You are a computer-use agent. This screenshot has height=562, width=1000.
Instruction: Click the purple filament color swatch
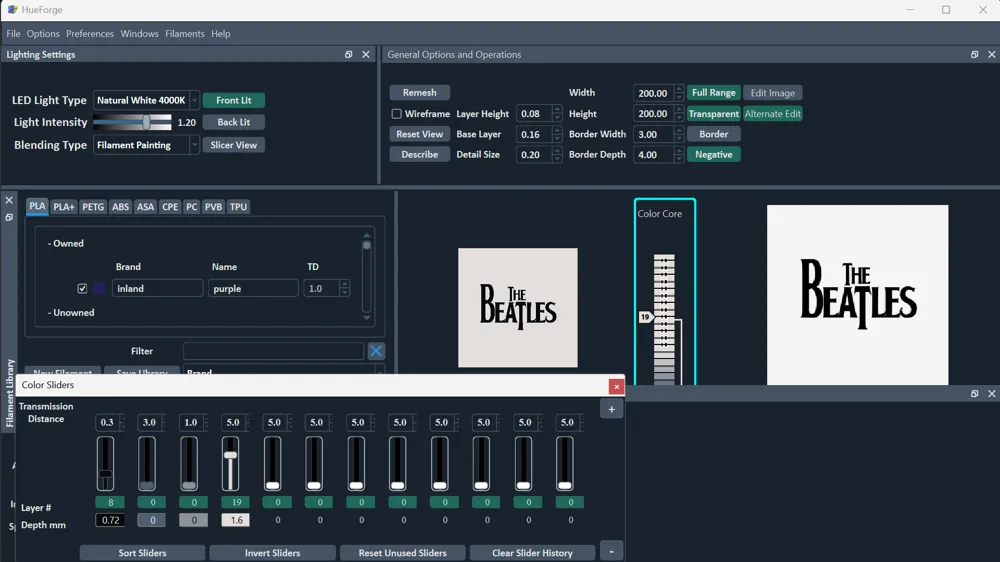point(99,288)
